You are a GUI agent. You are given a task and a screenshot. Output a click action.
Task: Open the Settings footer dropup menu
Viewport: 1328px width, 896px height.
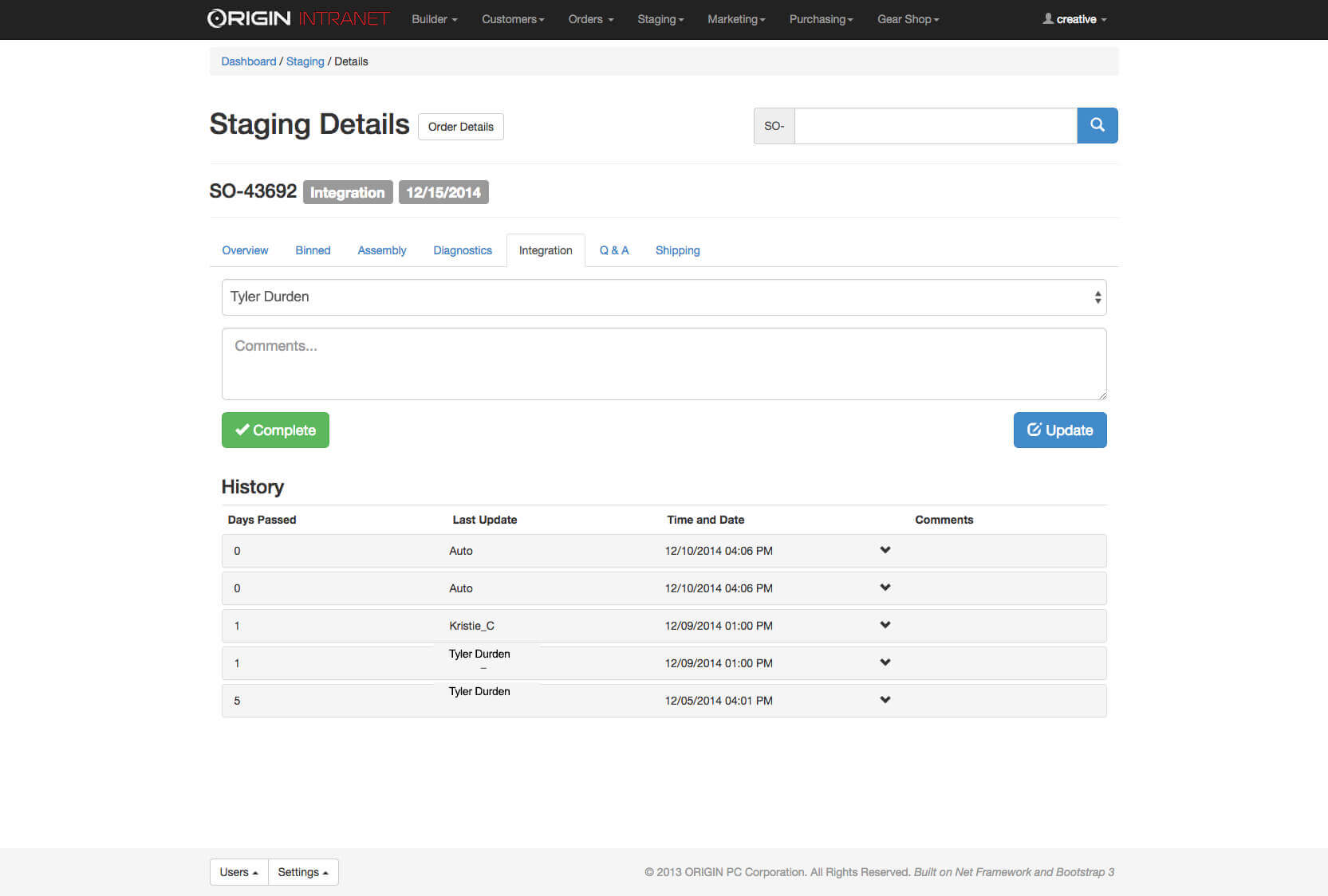coord(303,872)
